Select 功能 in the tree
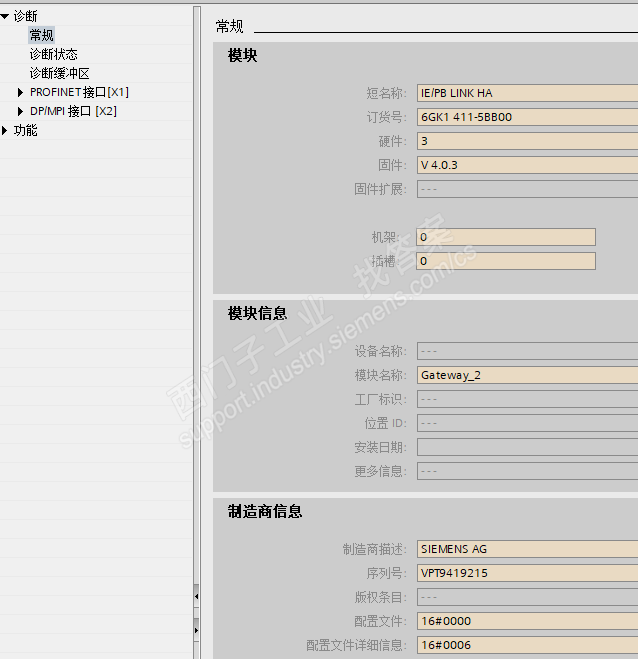 25,130
